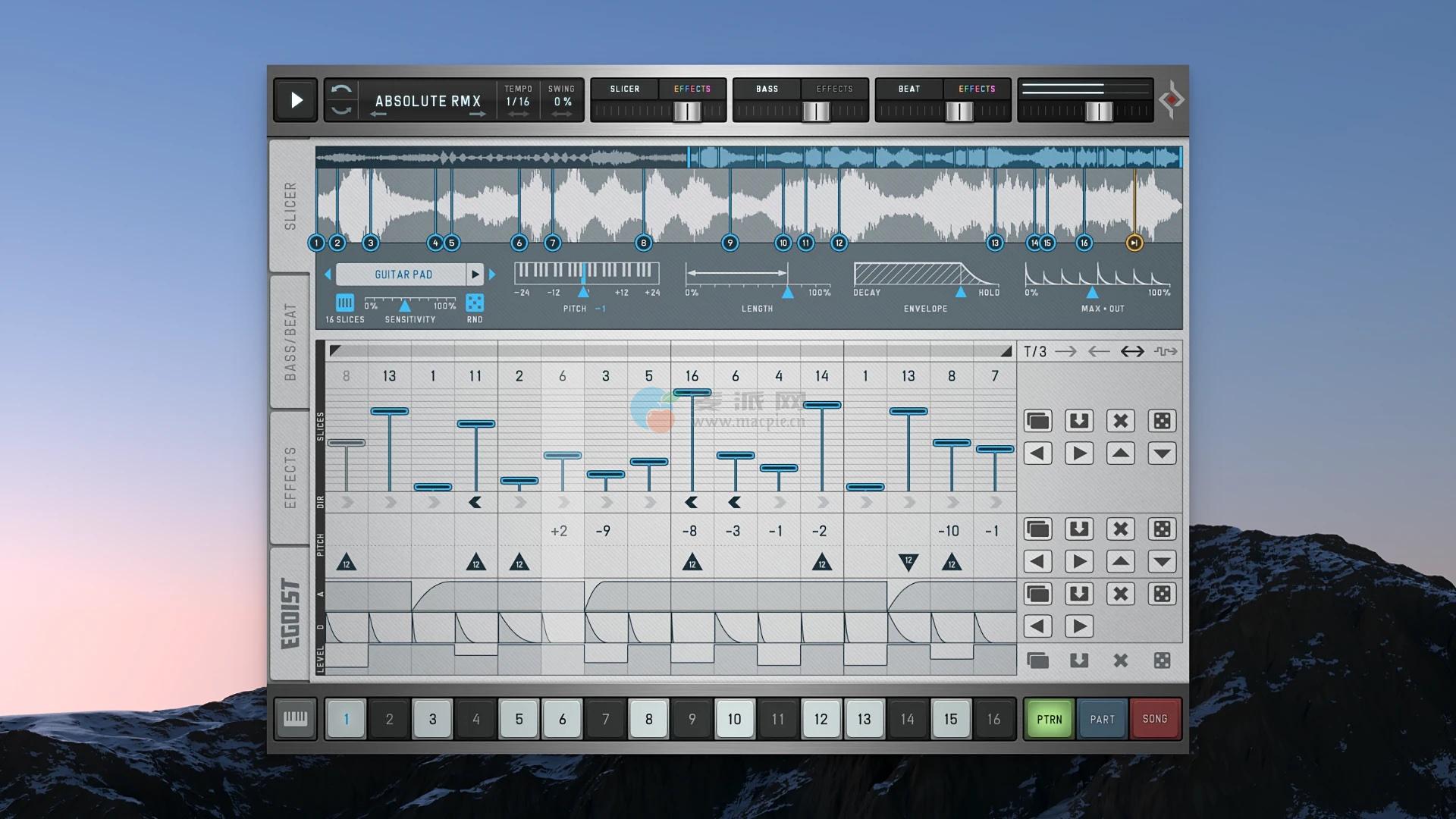The image size is (1456, 819).
Task: Click the RND dice icon
Action: (x=475, y=303)
